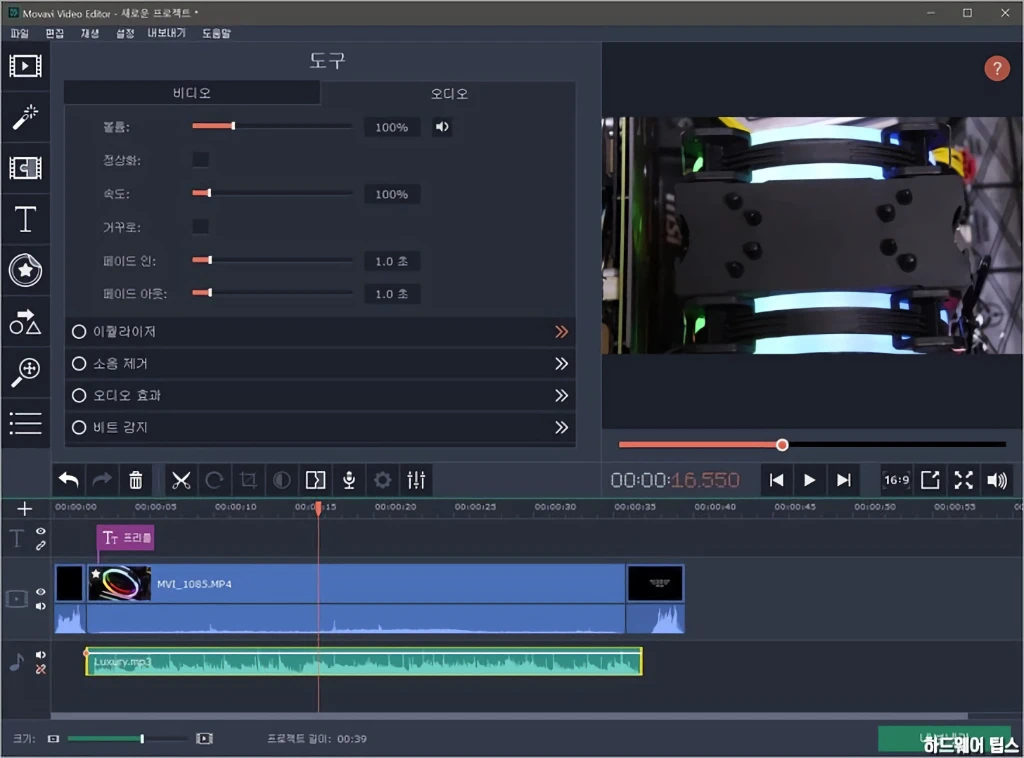
Task: Adjust the speed slider
Action: click(272, 193)
